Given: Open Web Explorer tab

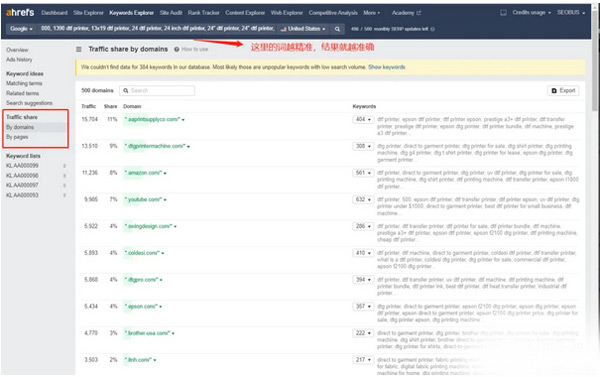Looking at the screenshot, I should (287, 13).
